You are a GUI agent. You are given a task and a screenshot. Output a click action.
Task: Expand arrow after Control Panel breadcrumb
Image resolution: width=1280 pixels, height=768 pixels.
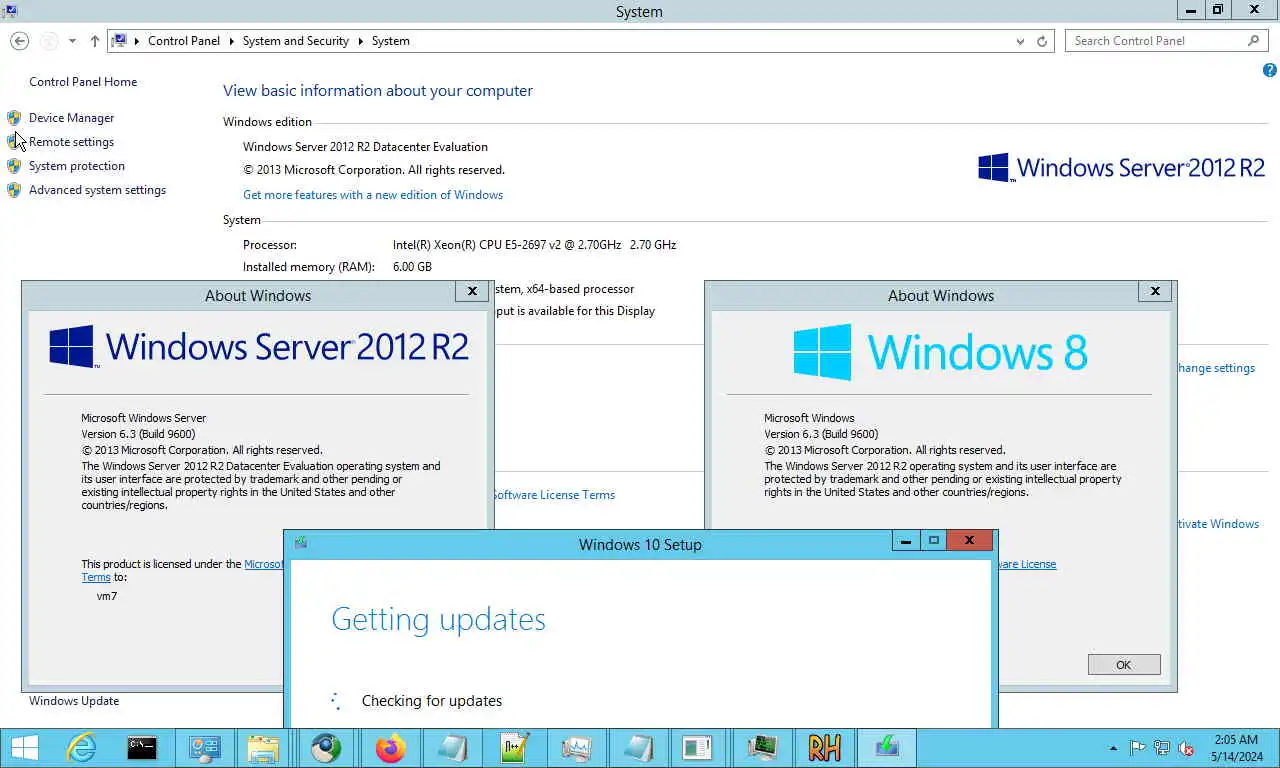[231, 41]
